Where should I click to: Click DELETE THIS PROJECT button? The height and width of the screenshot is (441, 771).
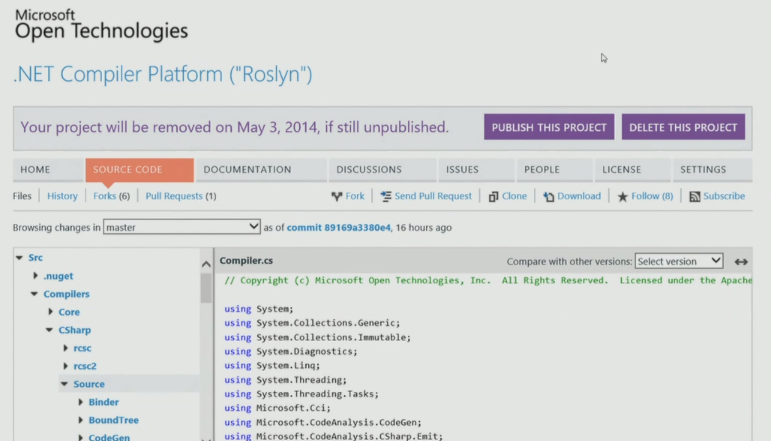pyautogui.click(x=683, y=127)
